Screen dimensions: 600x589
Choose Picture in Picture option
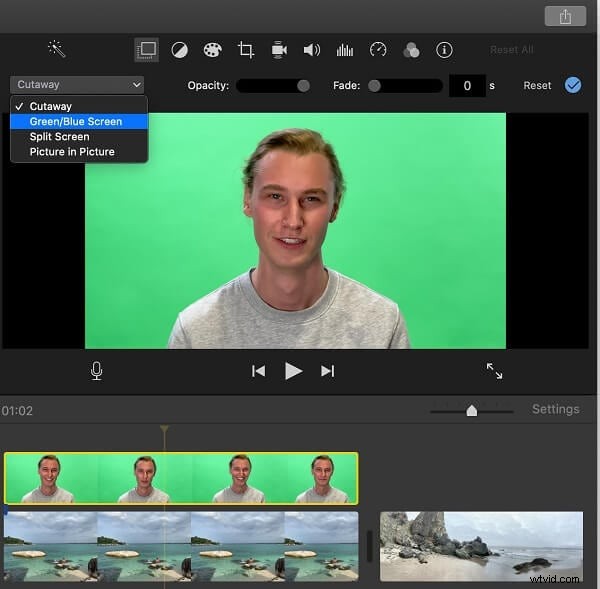pos(79,152)
